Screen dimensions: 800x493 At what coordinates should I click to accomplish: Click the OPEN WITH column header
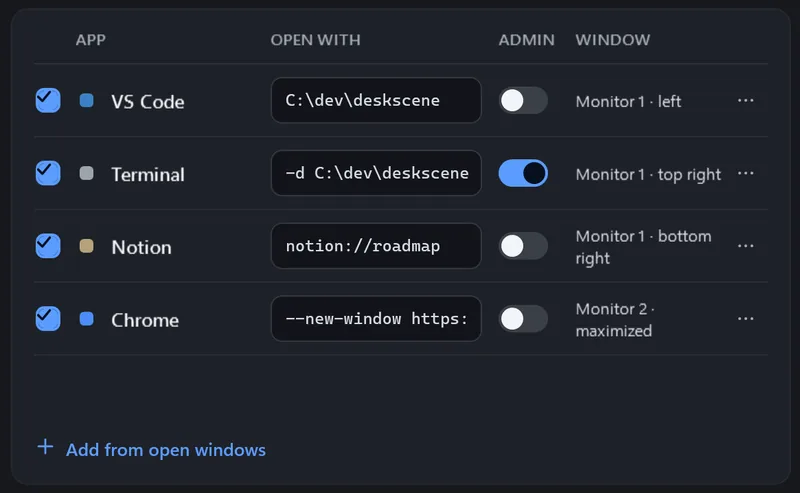tap(315, 40)
